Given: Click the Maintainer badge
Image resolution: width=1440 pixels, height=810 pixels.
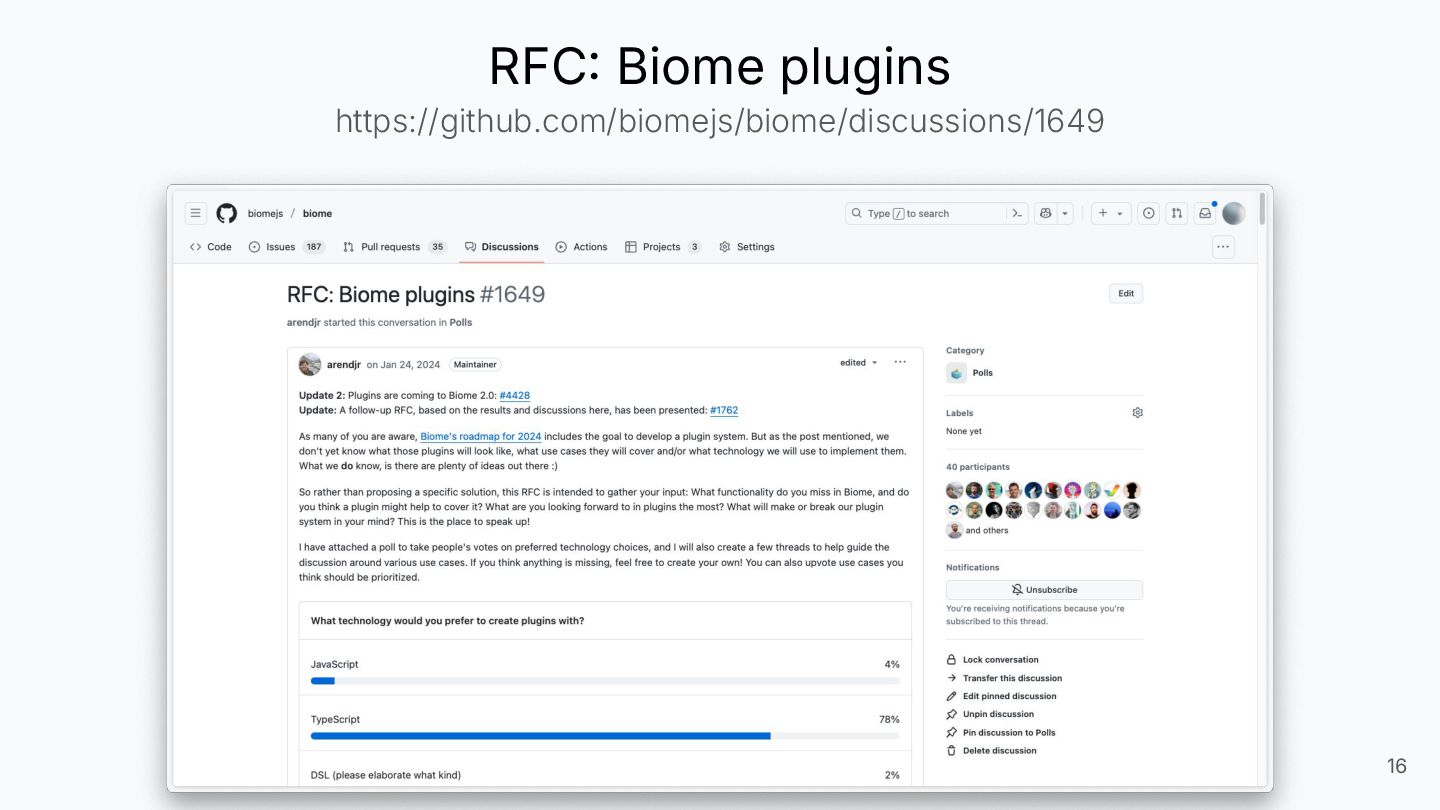Looking at the screenshot, I should pos(475,364).
